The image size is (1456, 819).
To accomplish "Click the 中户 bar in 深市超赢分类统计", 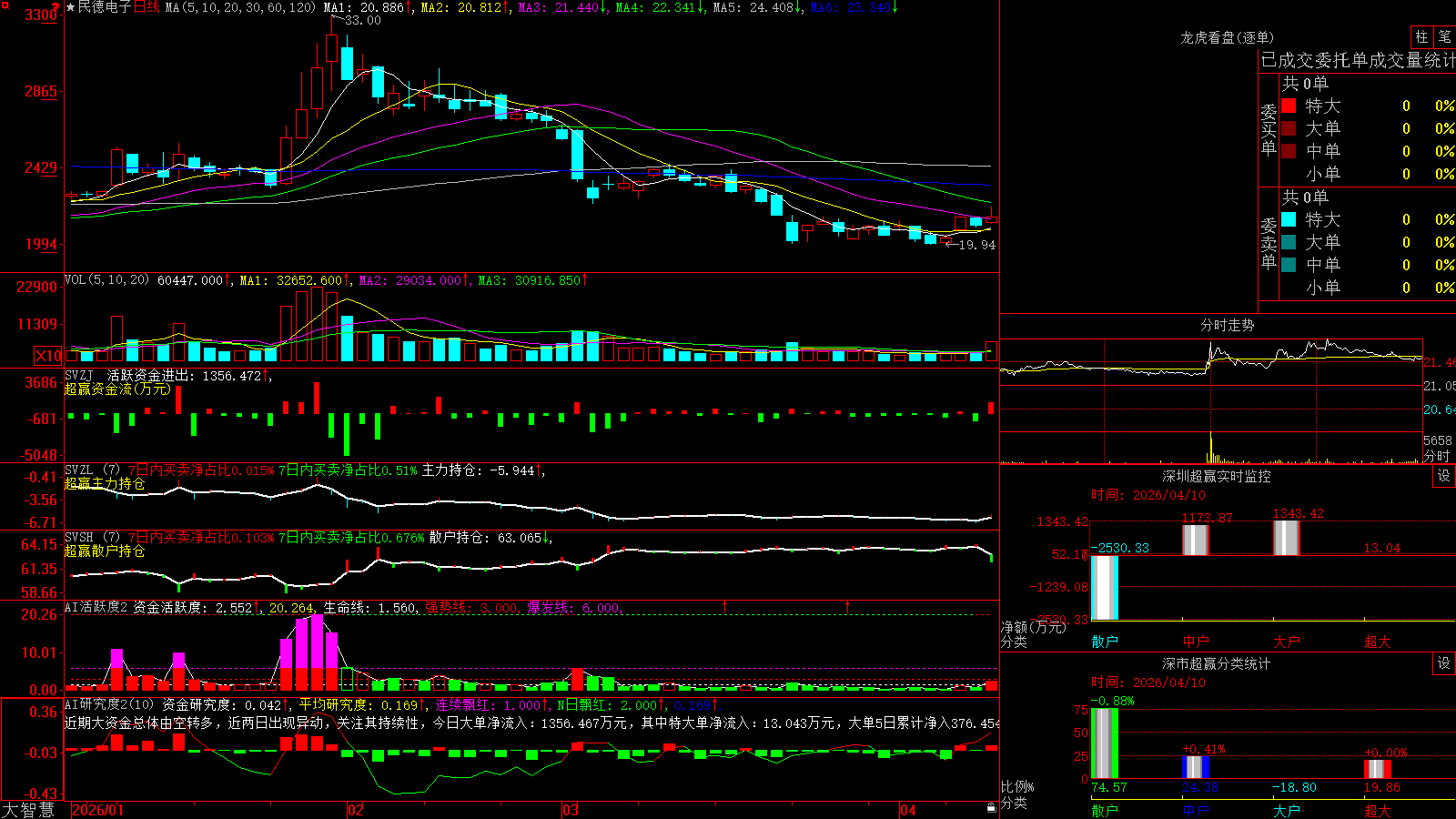I will coord(1196,767).
